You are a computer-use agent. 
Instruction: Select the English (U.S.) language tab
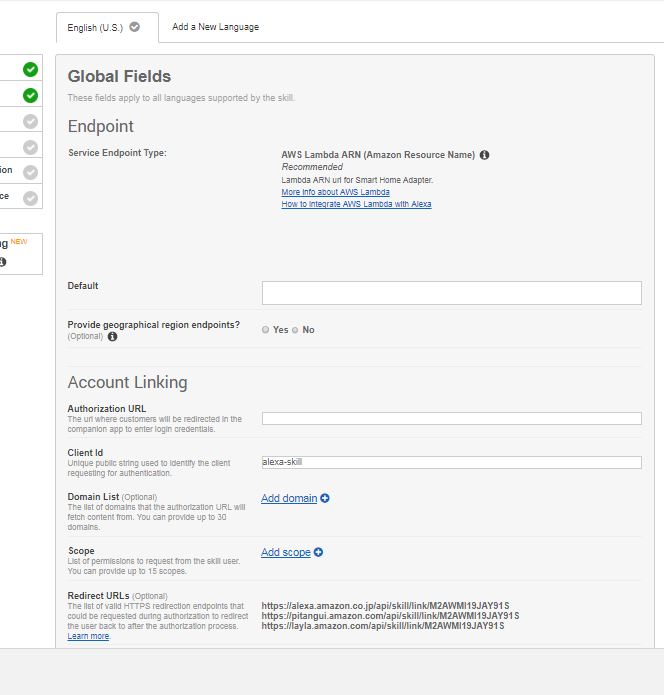coord(107,27)
